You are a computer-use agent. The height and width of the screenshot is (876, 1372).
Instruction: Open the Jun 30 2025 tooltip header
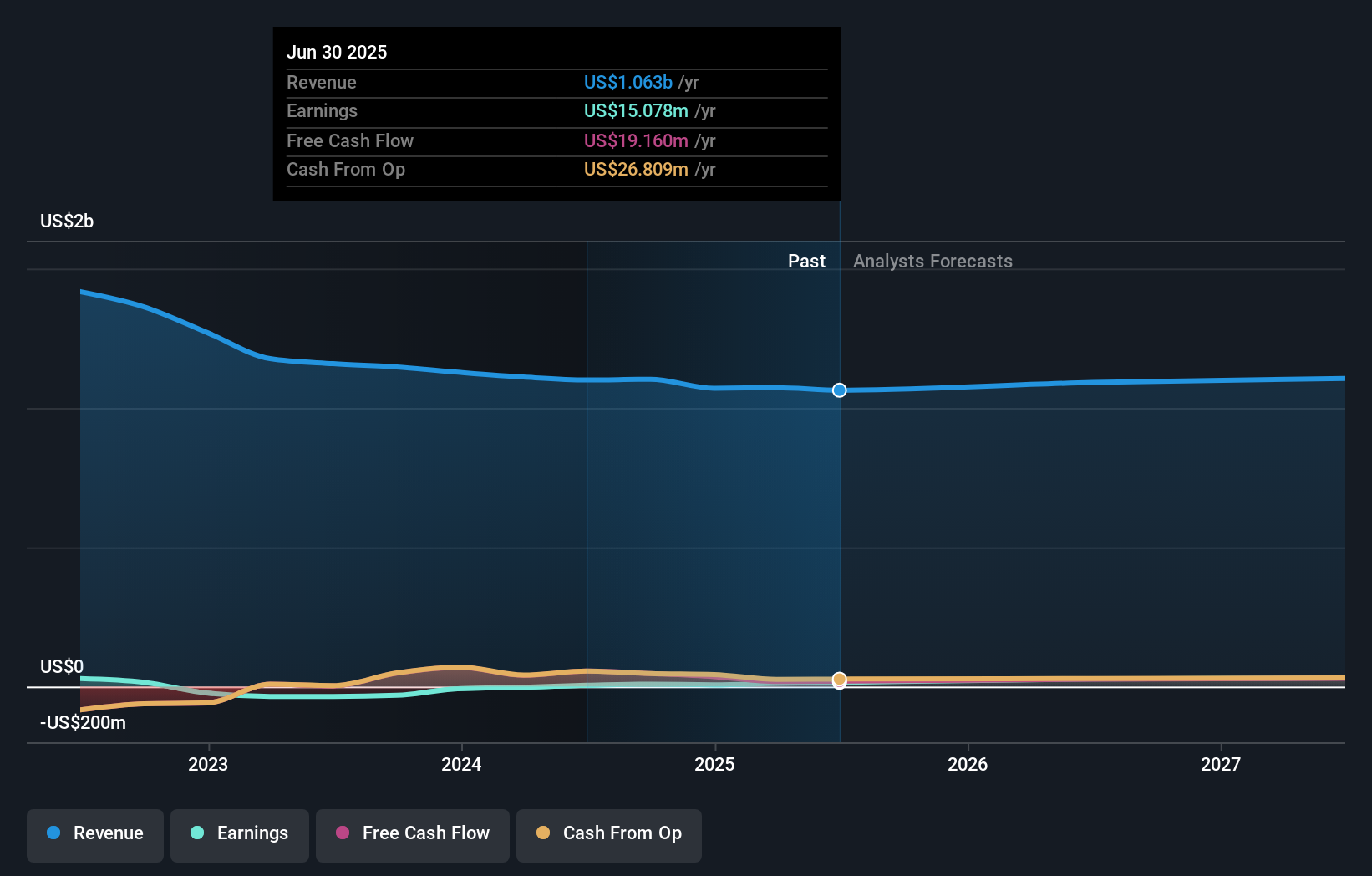338,51
